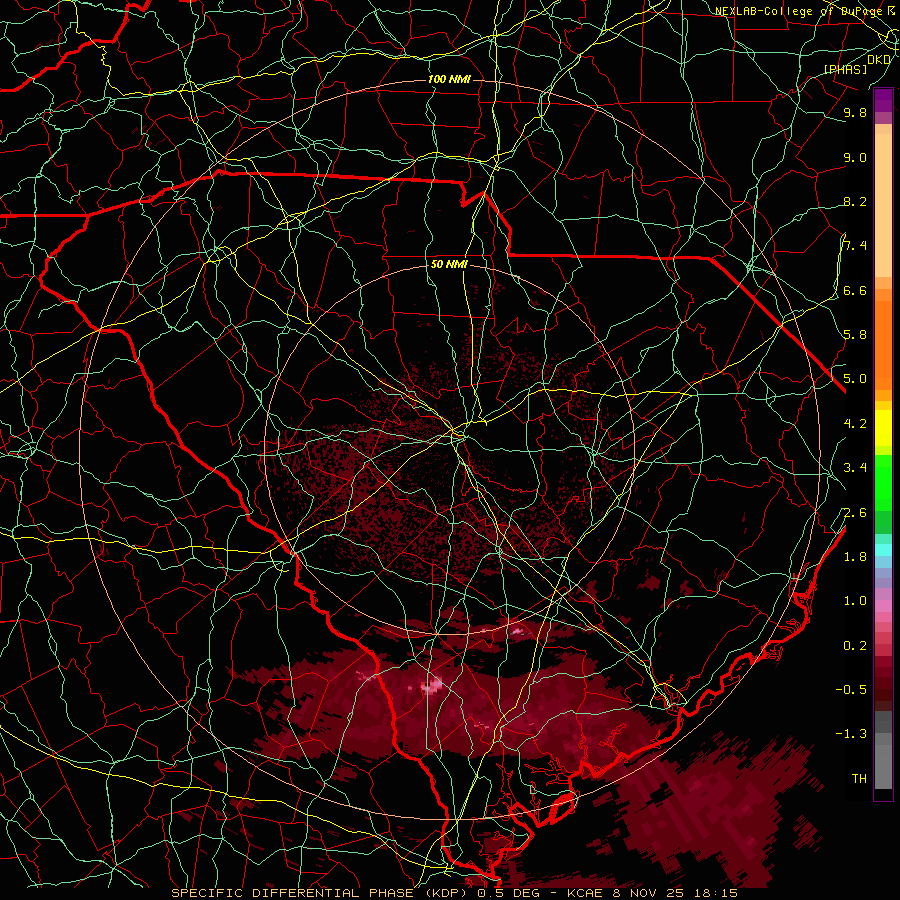Select the bright green segment of the color scale

[883, 485]
